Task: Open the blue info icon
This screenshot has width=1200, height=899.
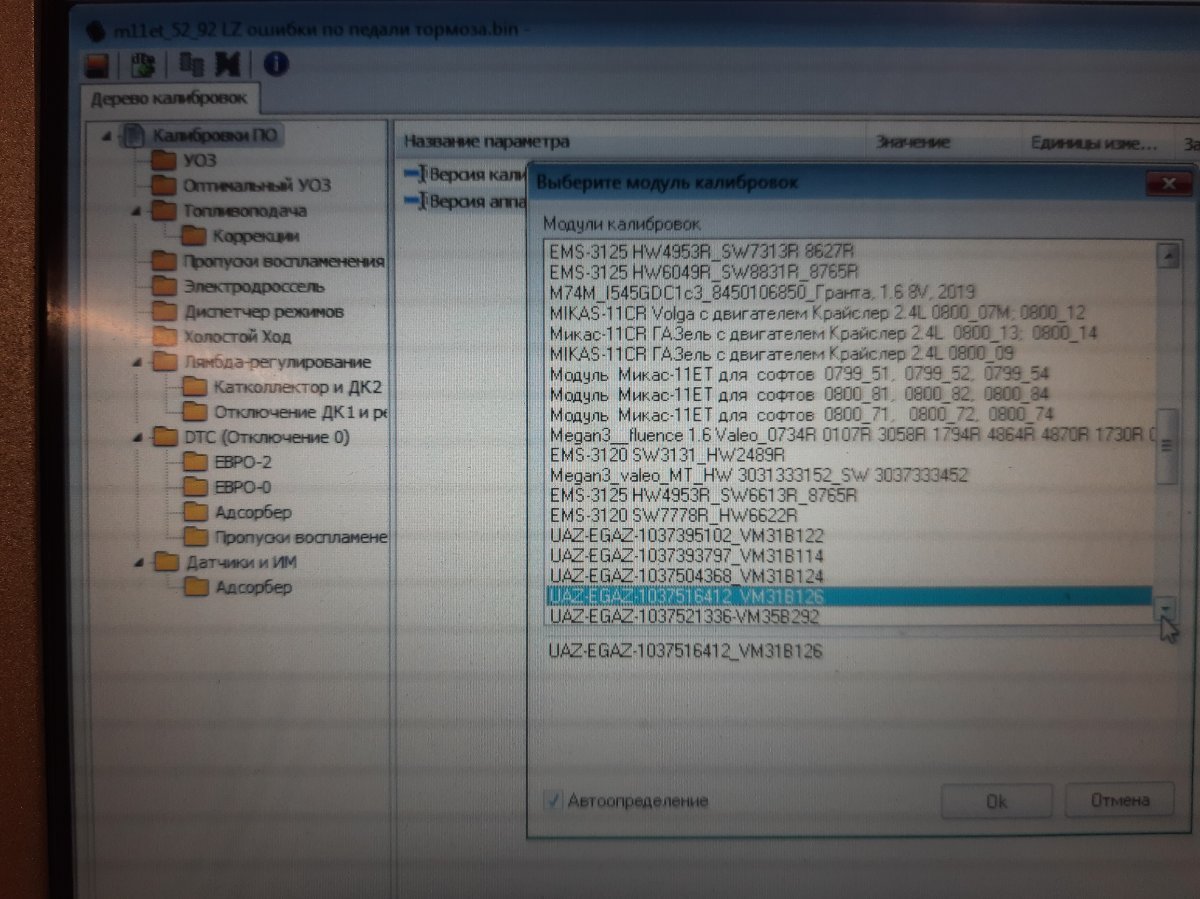Action: (x=275, y=65)
